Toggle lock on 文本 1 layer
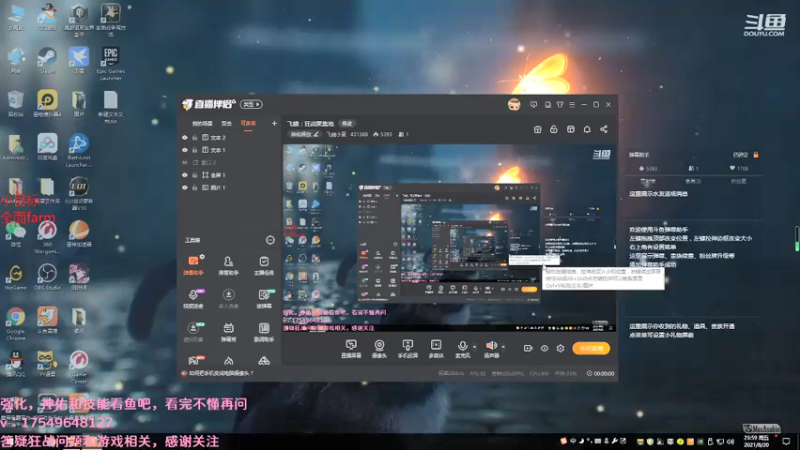800x450 pixels. (195, 150)
